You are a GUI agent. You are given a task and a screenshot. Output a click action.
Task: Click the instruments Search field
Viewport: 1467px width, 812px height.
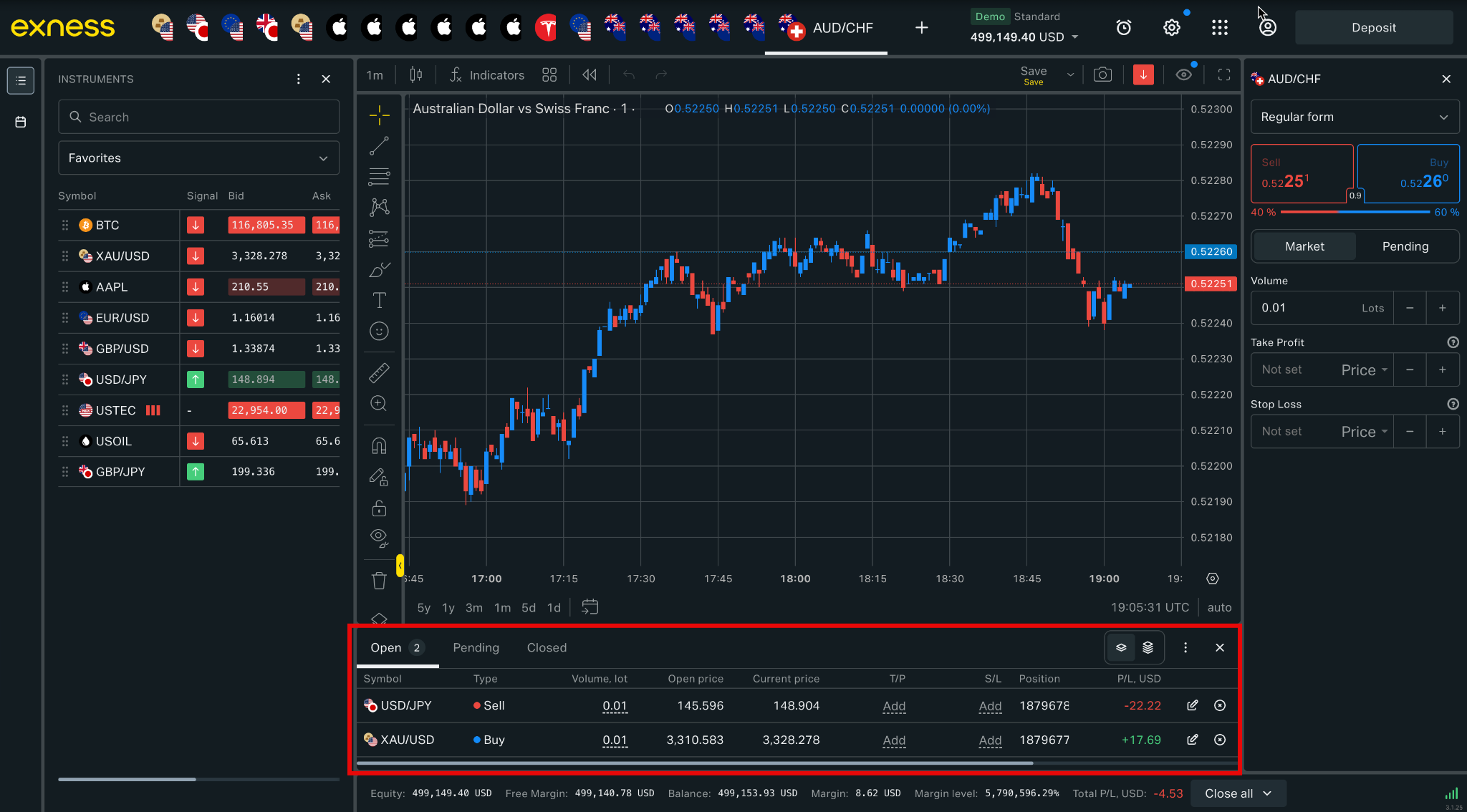198,117
